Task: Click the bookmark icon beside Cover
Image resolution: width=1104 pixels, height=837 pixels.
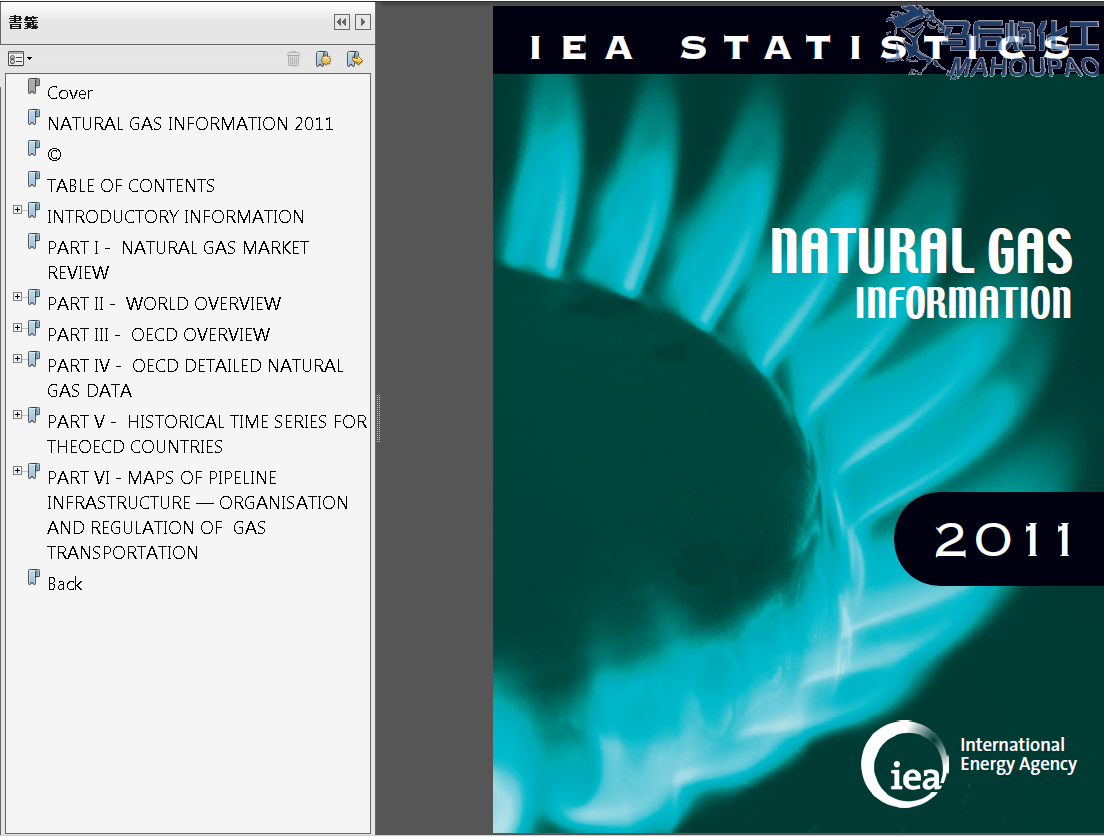Action: [34, 87]
